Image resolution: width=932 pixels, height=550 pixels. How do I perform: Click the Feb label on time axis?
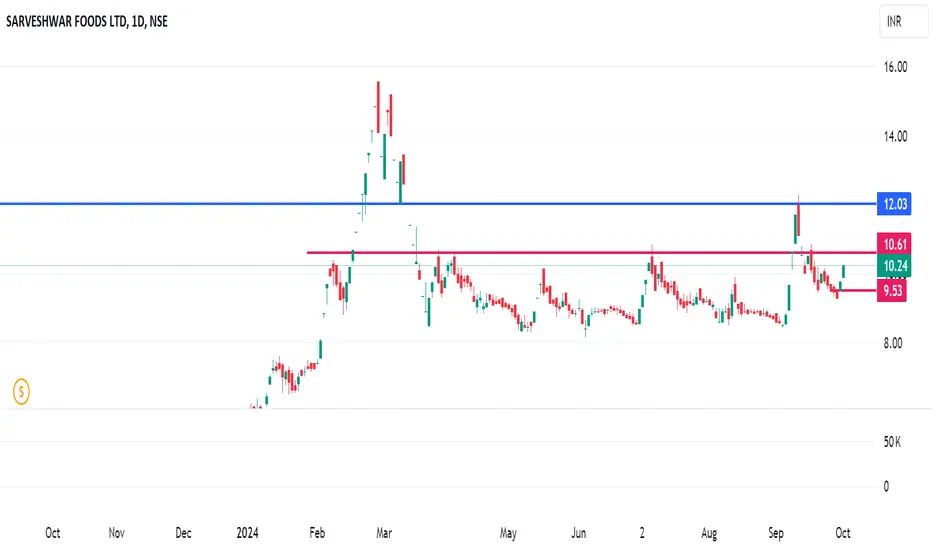[317, 533]
